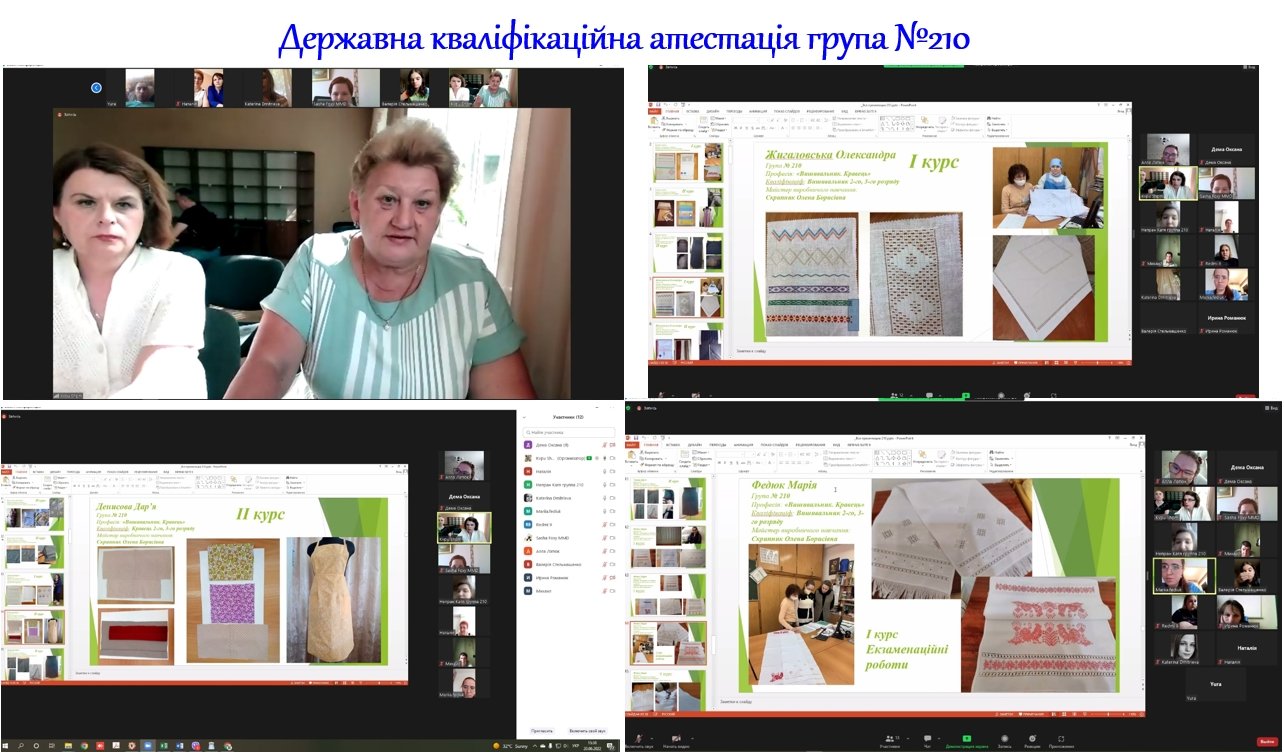
Task: Click the Пригласить invite button
Action: (542, 731)
